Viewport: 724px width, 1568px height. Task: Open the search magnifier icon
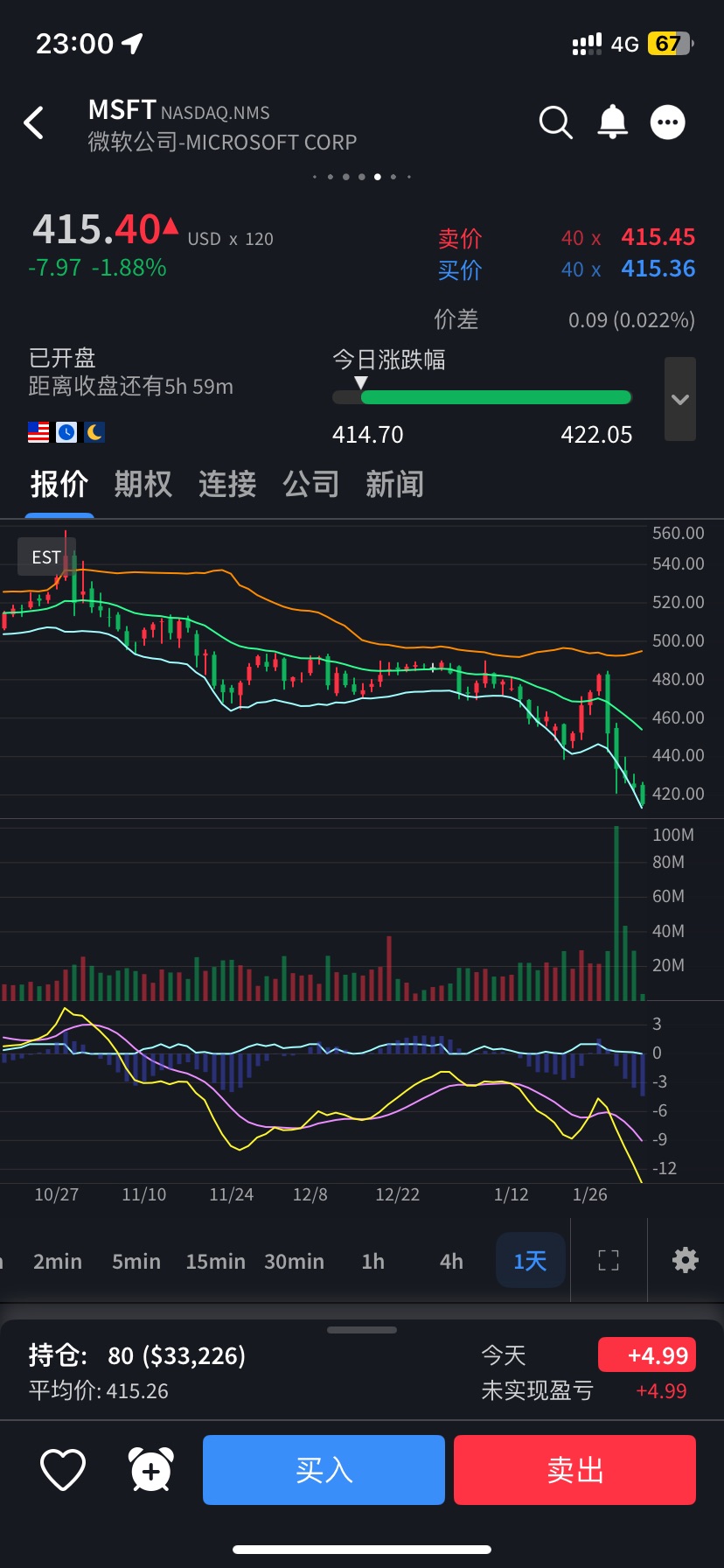click(x=555, y=122)
